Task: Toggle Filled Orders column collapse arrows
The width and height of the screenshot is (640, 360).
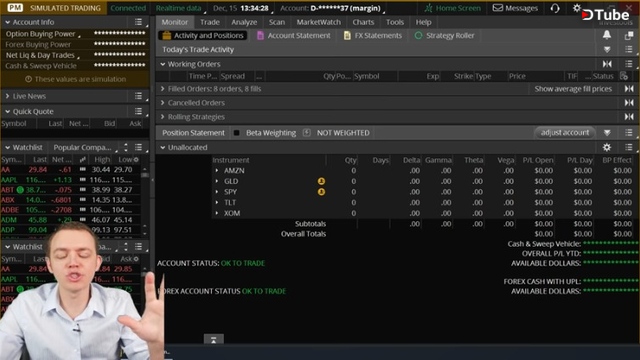Action: [x=629, y=89]
